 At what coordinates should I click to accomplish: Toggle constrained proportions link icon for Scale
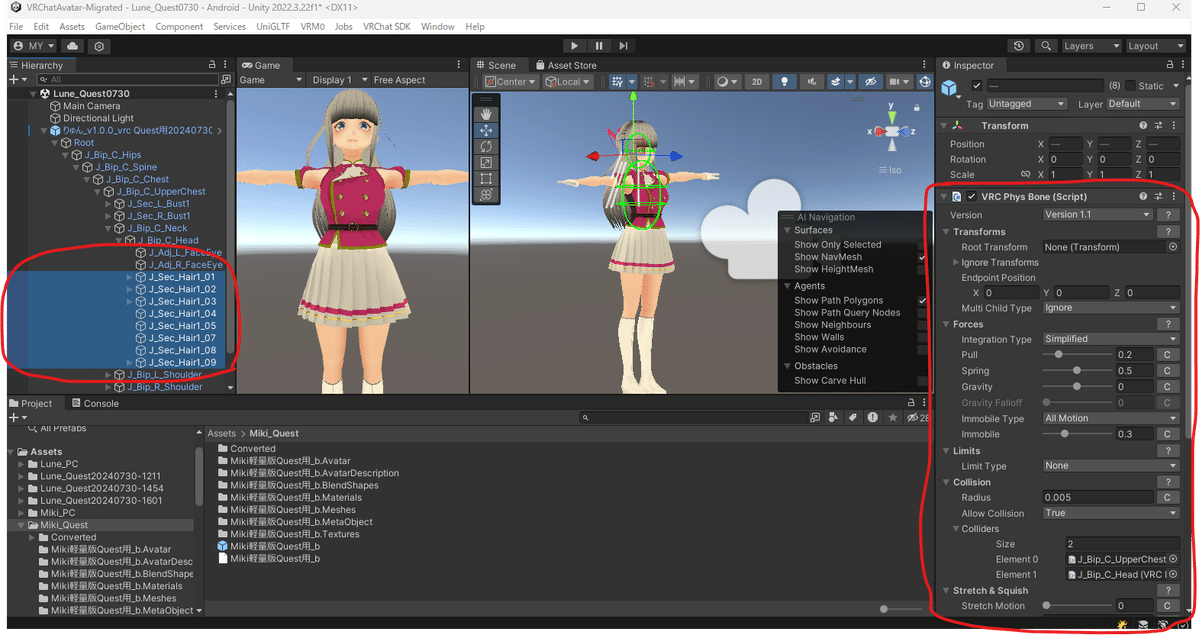1026,174
